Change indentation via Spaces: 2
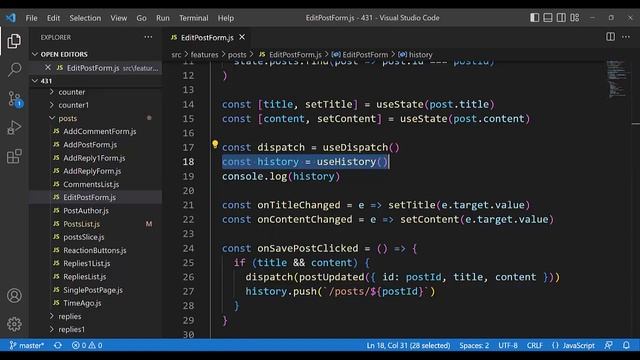 [474, 345]
